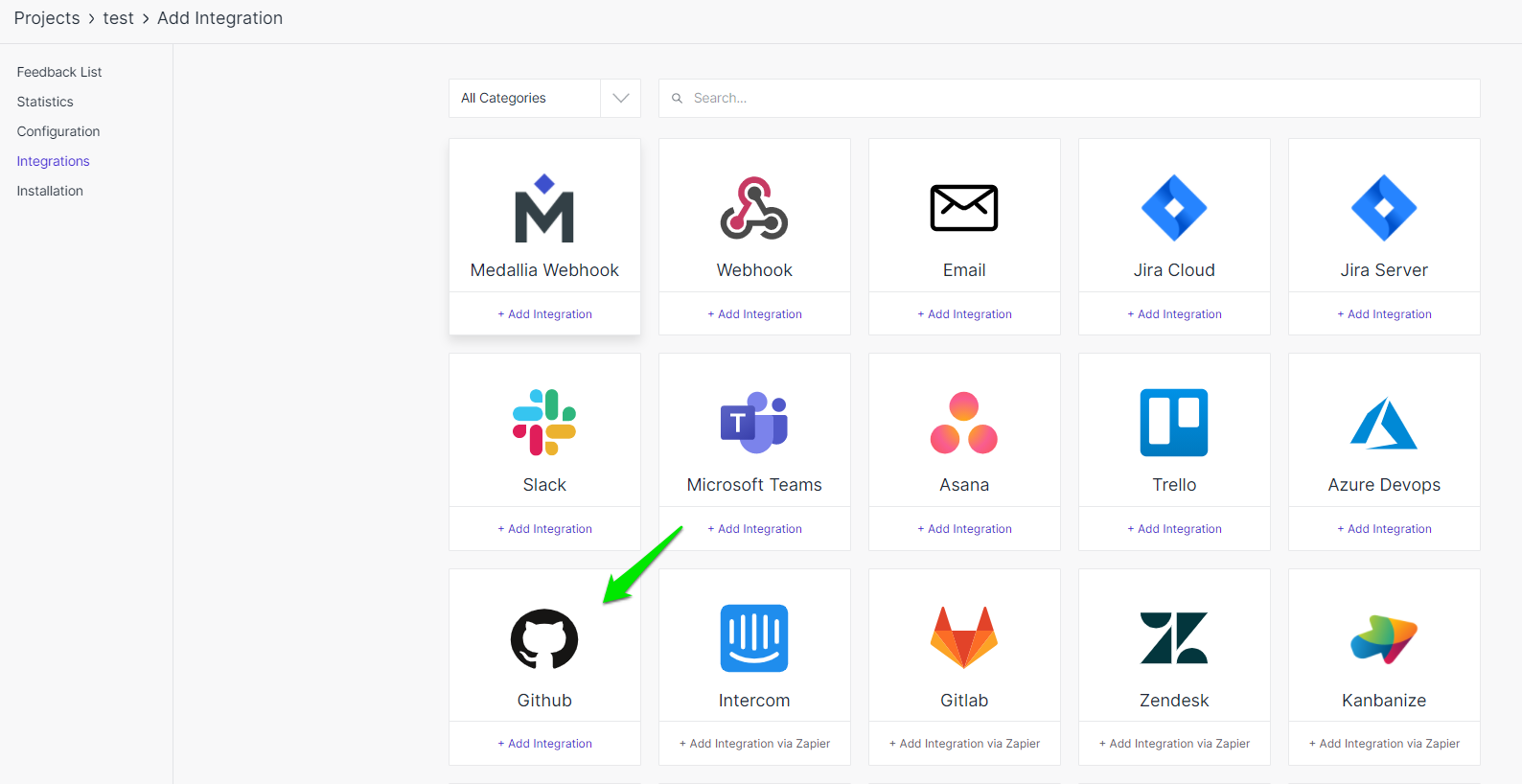1522x784 pixels.
Task: Click the Azure Devops logo icon
Action: pos(1384,423)
